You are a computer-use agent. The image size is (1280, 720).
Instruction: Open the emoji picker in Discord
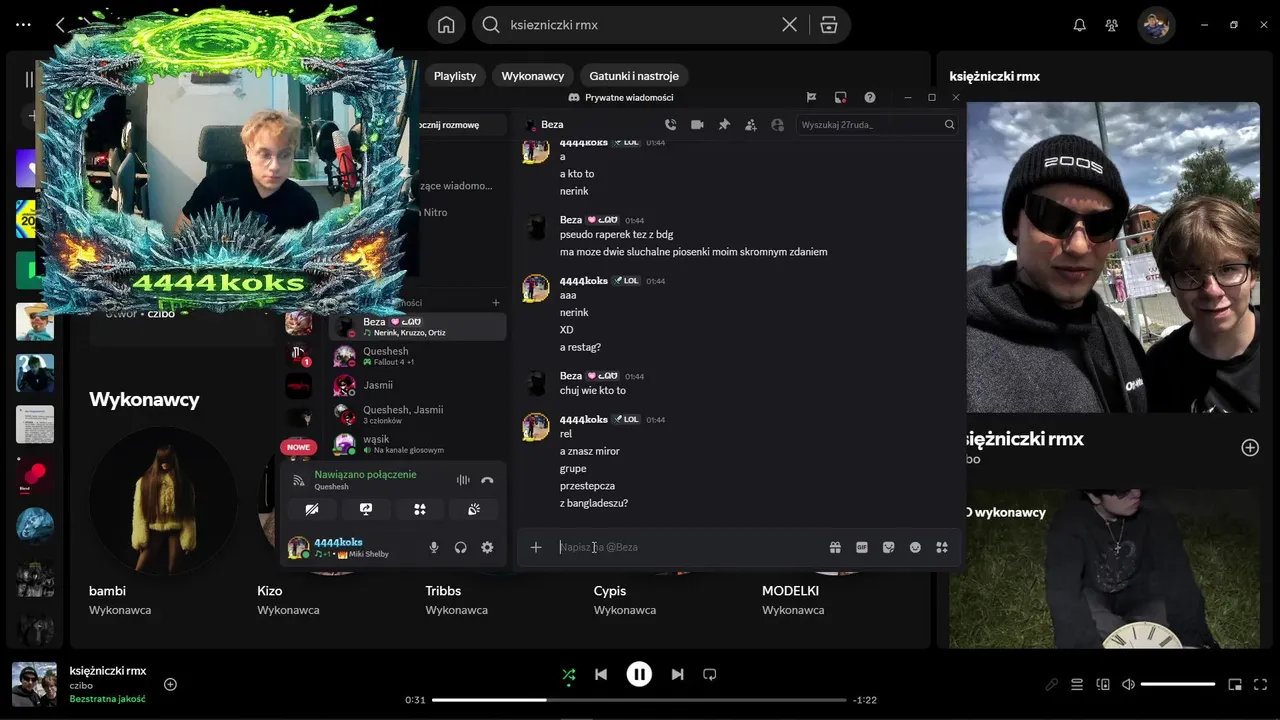click(915, 547)
